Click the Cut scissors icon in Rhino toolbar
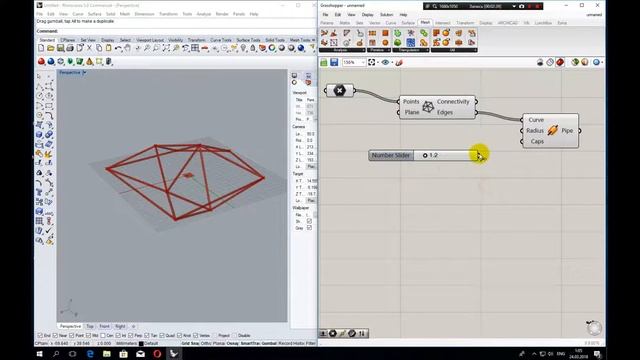The width and height of the screenshot is (640, 360). [x=89, y=48]
